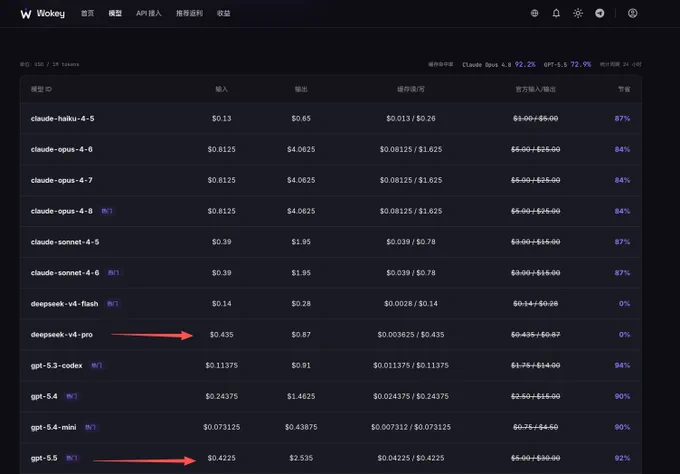Open the Telegram channel icon
680x474 pixels.
[599, 13]
